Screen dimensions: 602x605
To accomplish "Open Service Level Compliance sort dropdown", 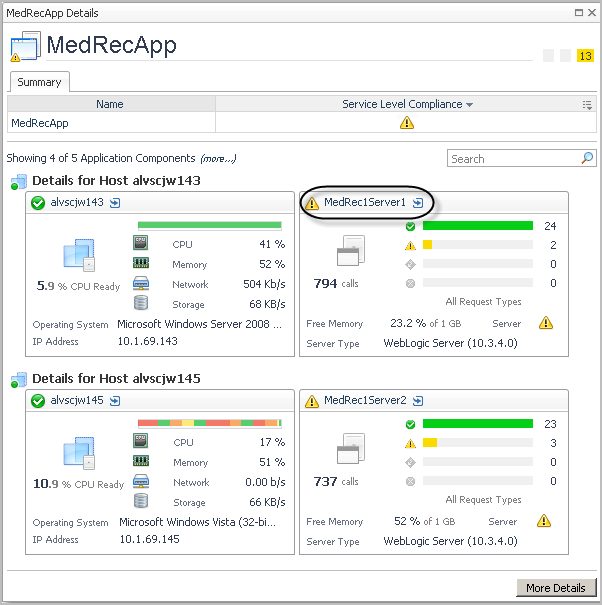I will (x=470, y=104).
